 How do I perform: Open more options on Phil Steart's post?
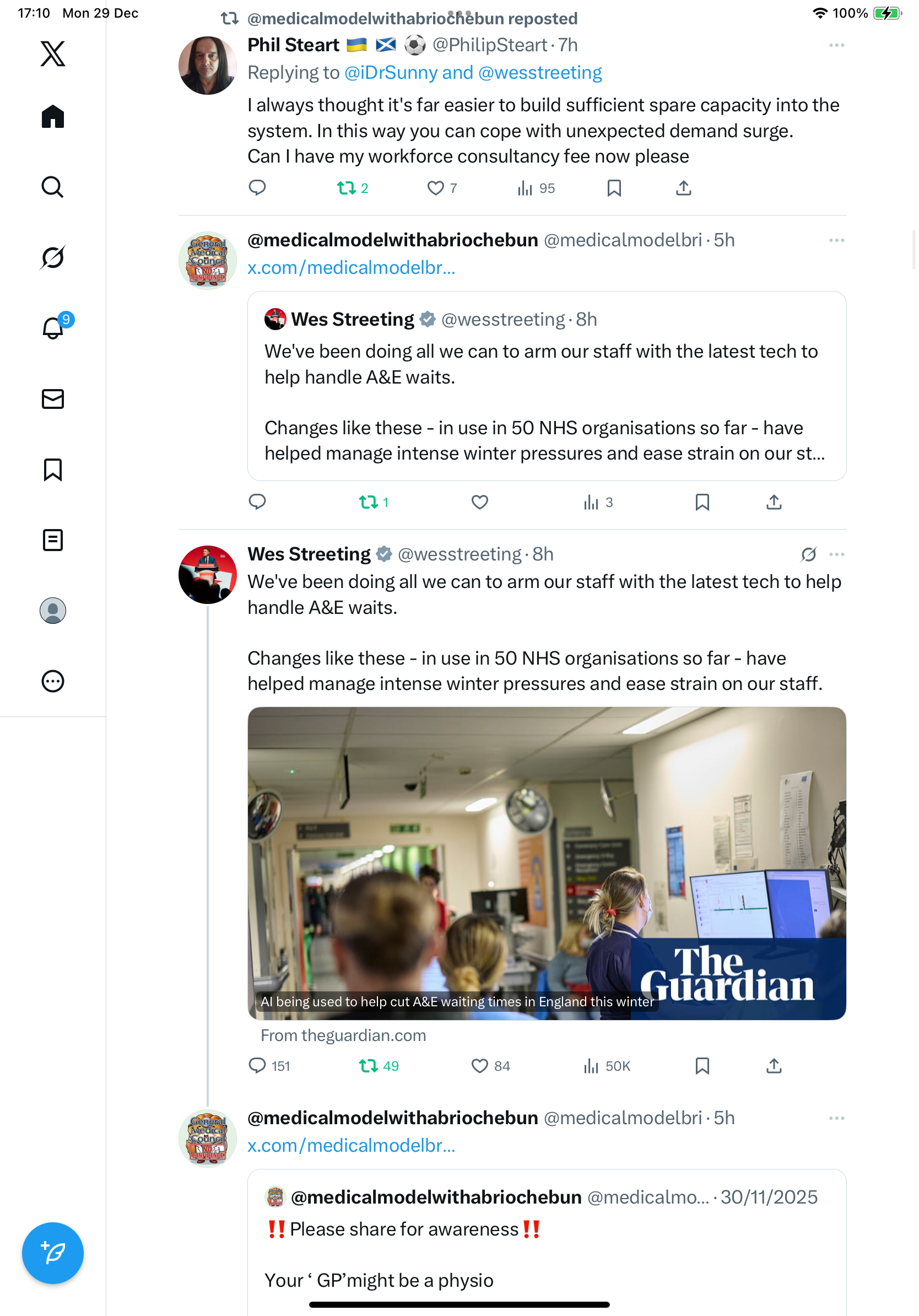pyautogui.click(x=836, y=45)
